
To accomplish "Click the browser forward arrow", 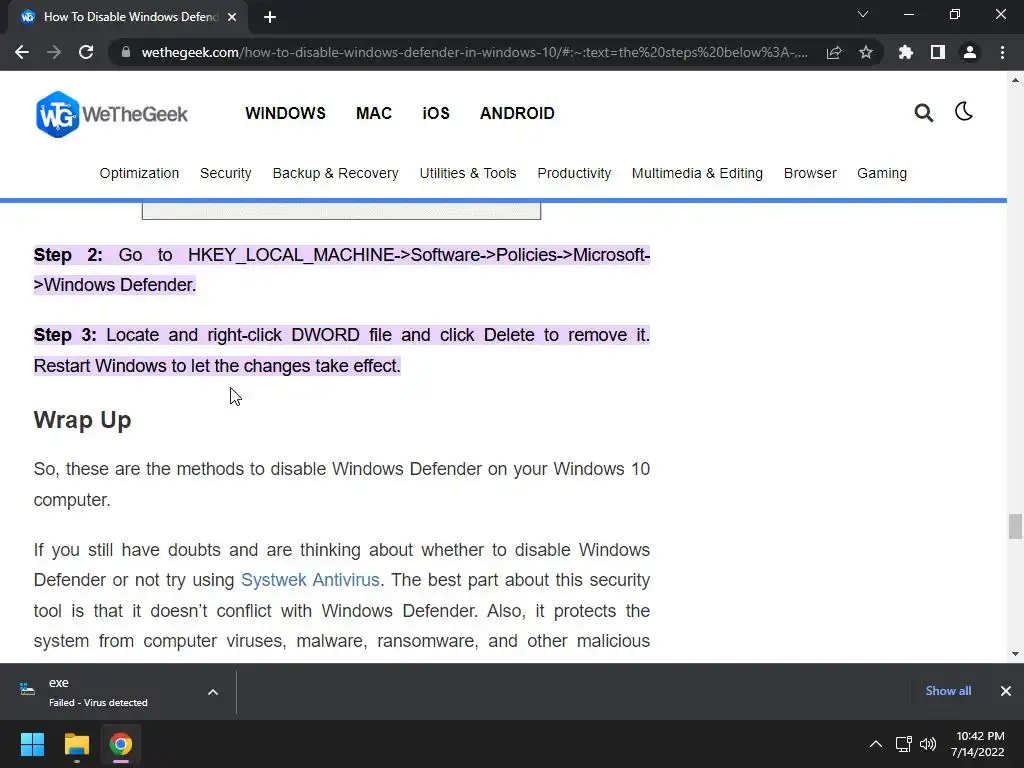I will 54,52.
